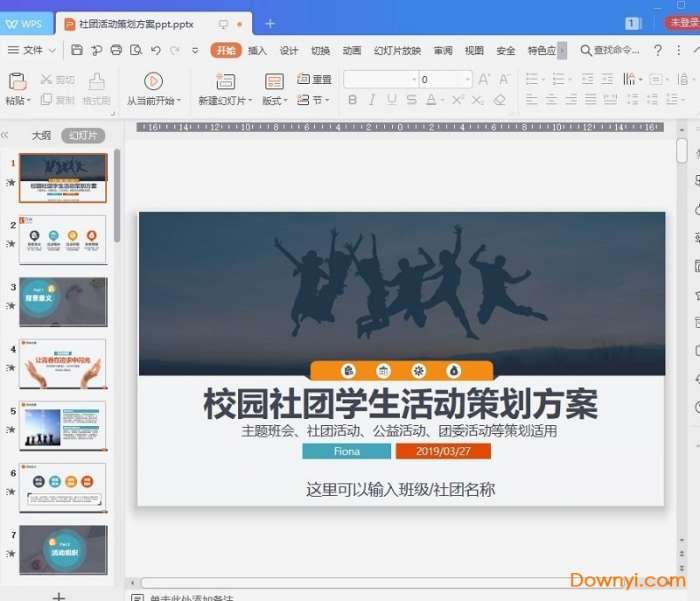Toggle Italic formatting

(372, 100)
